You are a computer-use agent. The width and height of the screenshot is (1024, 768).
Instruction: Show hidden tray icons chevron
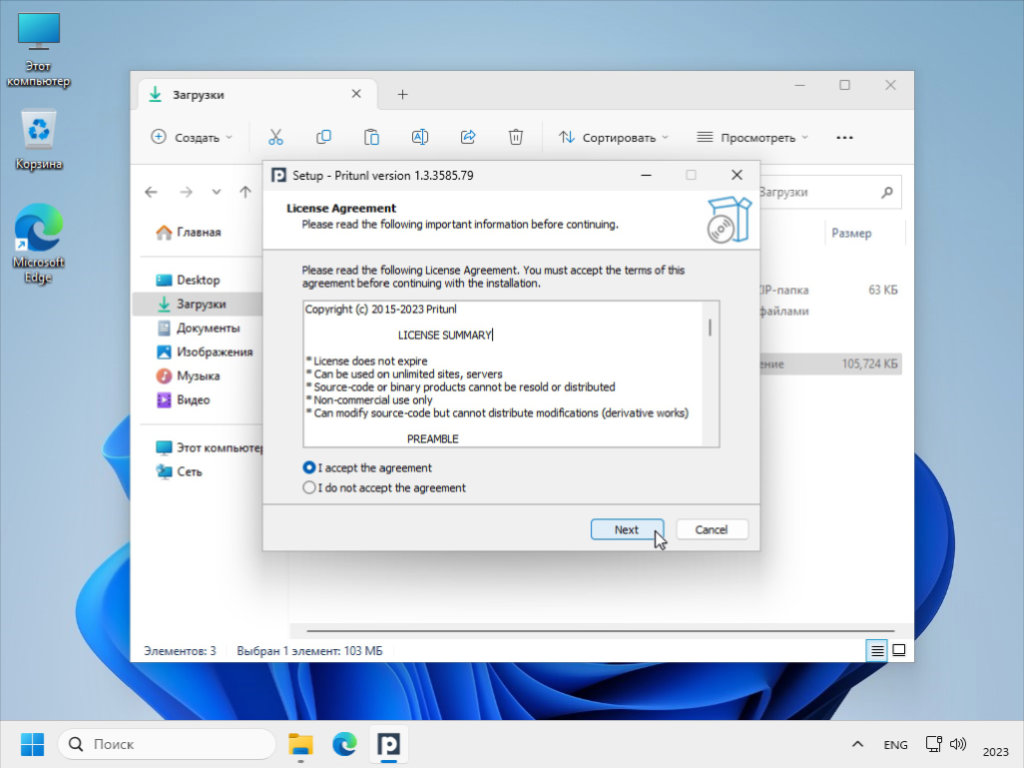coord(857,744)
